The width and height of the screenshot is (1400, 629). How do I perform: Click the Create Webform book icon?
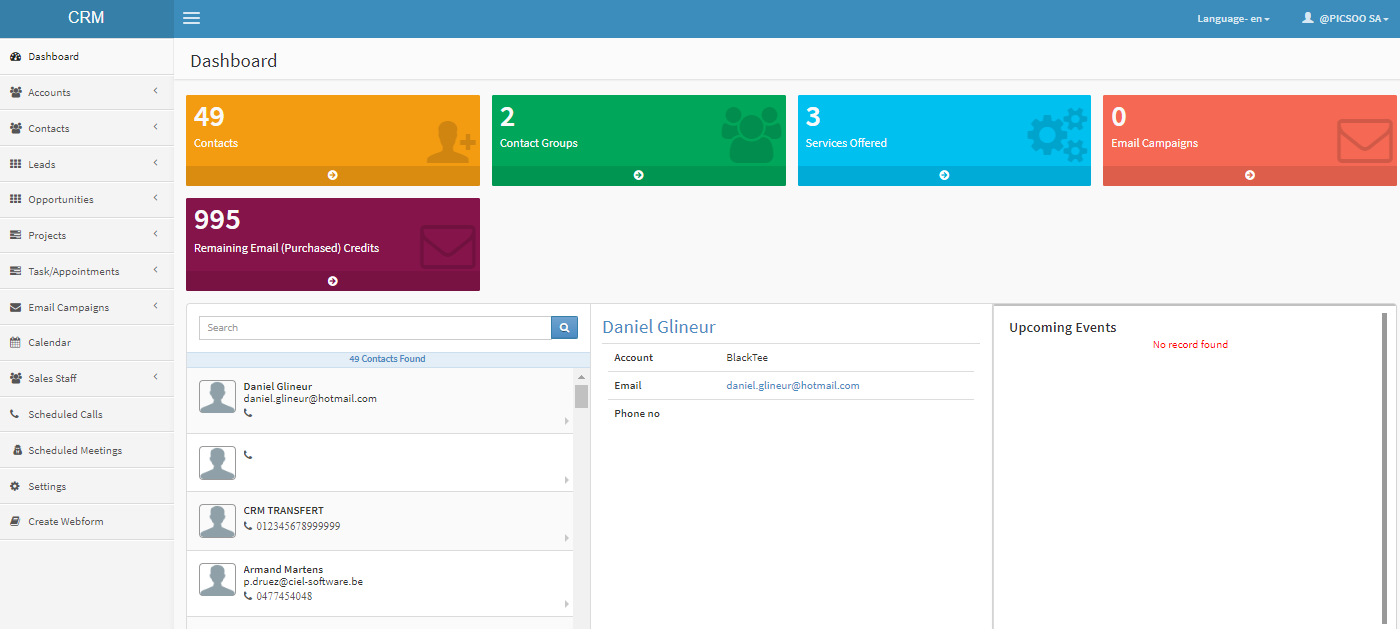point(16,522)
